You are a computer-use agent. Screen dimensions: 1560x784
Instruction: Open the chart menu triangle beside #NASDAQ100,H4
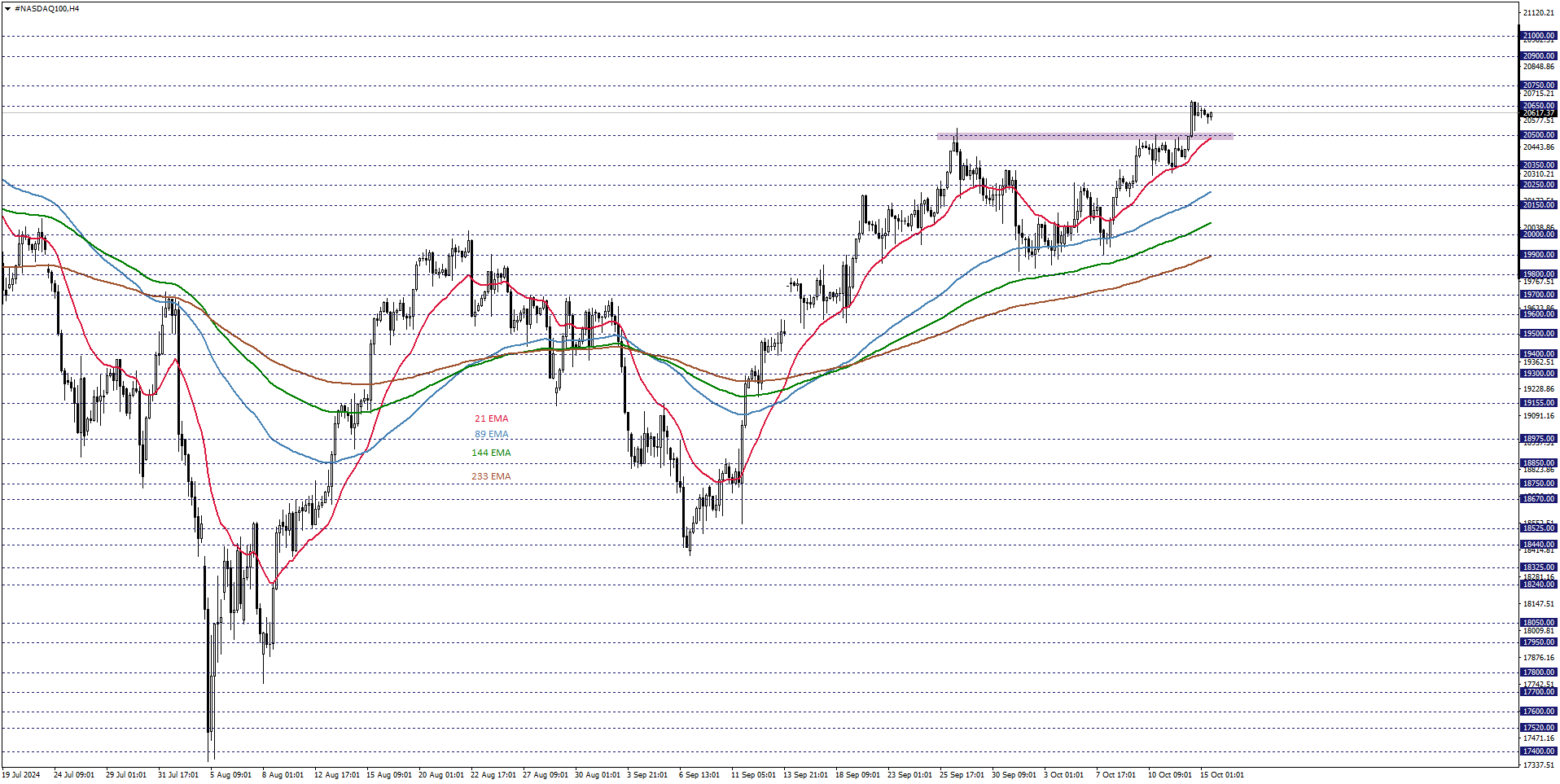pyautogui.click(x=7, y=9)
